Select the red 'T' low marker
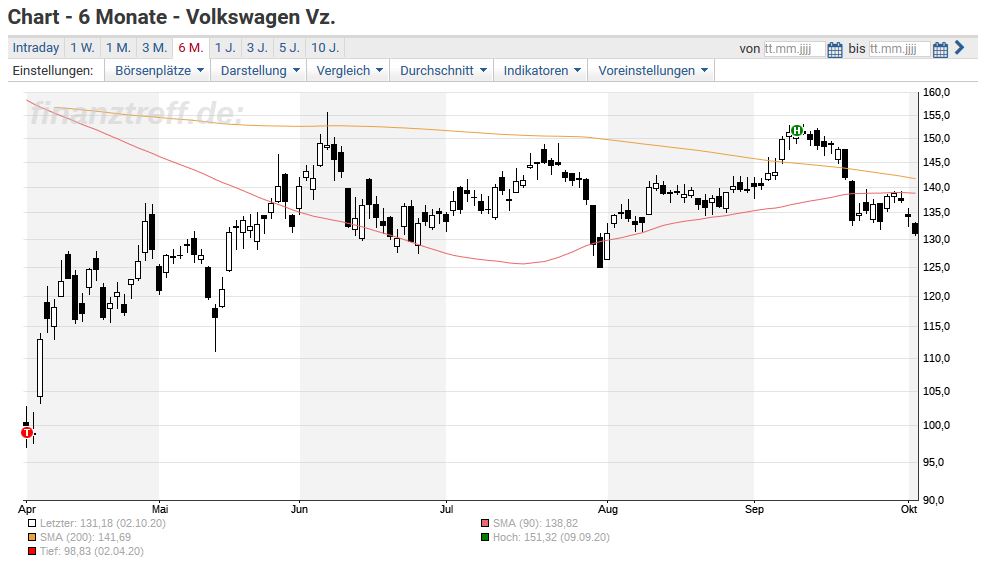This screenshot has width=989, height=561. 26,433
